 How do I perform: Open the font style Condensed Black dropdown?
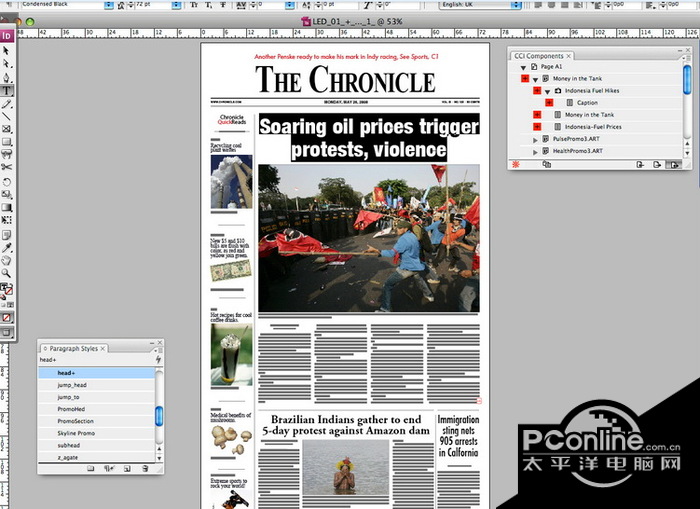(x=109, y=5)
